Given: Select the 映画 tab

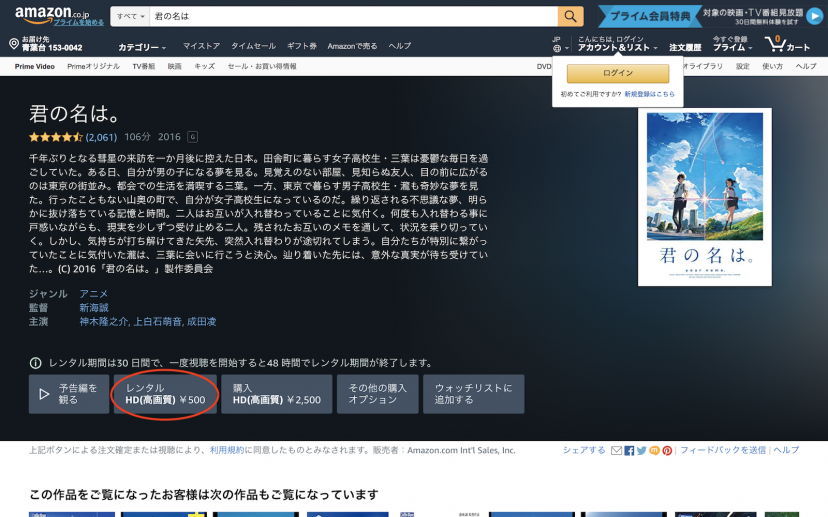Looking at the screenshot, I should 174,67.
